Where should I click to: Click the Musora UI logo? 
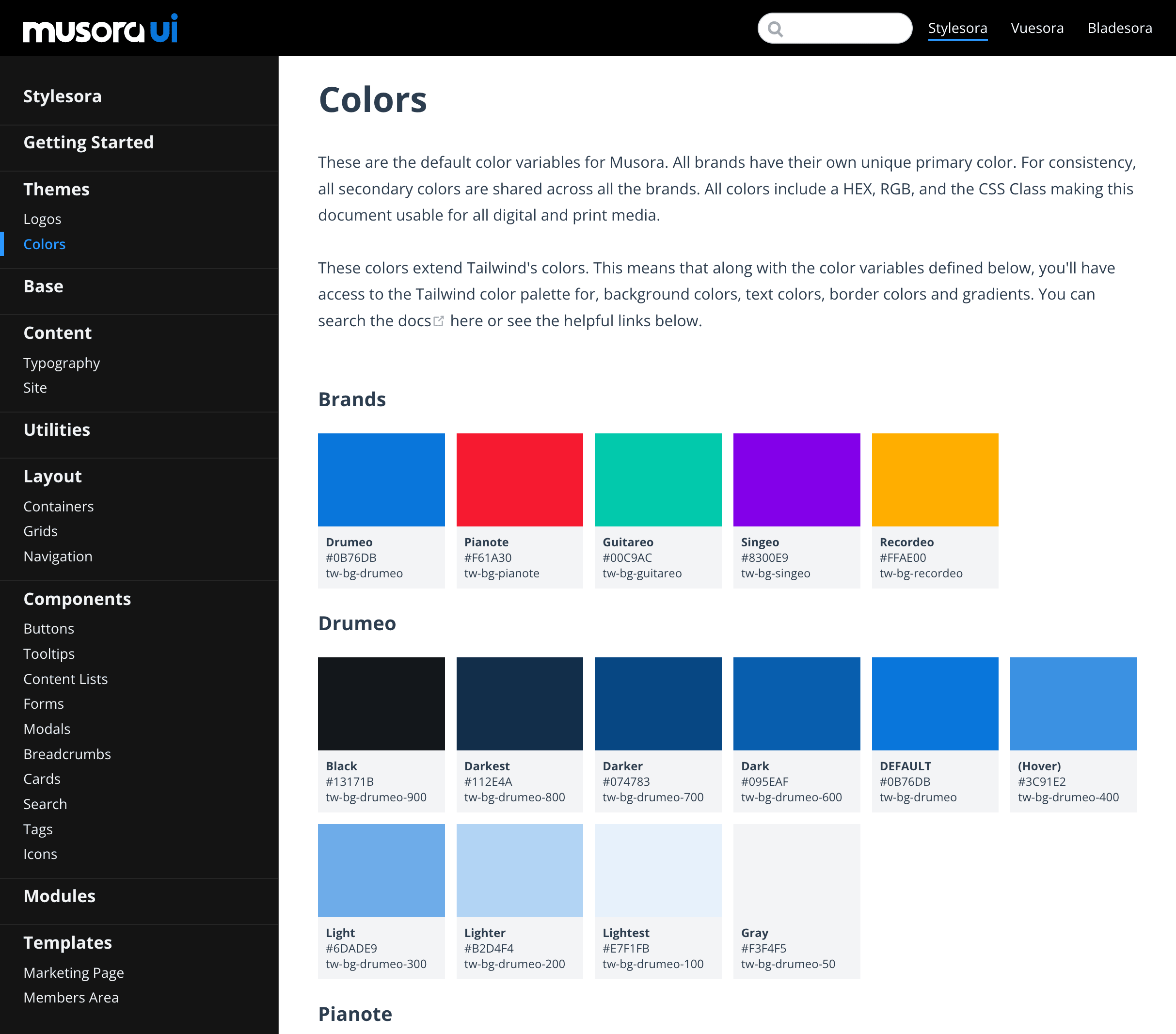pos(100,29)
